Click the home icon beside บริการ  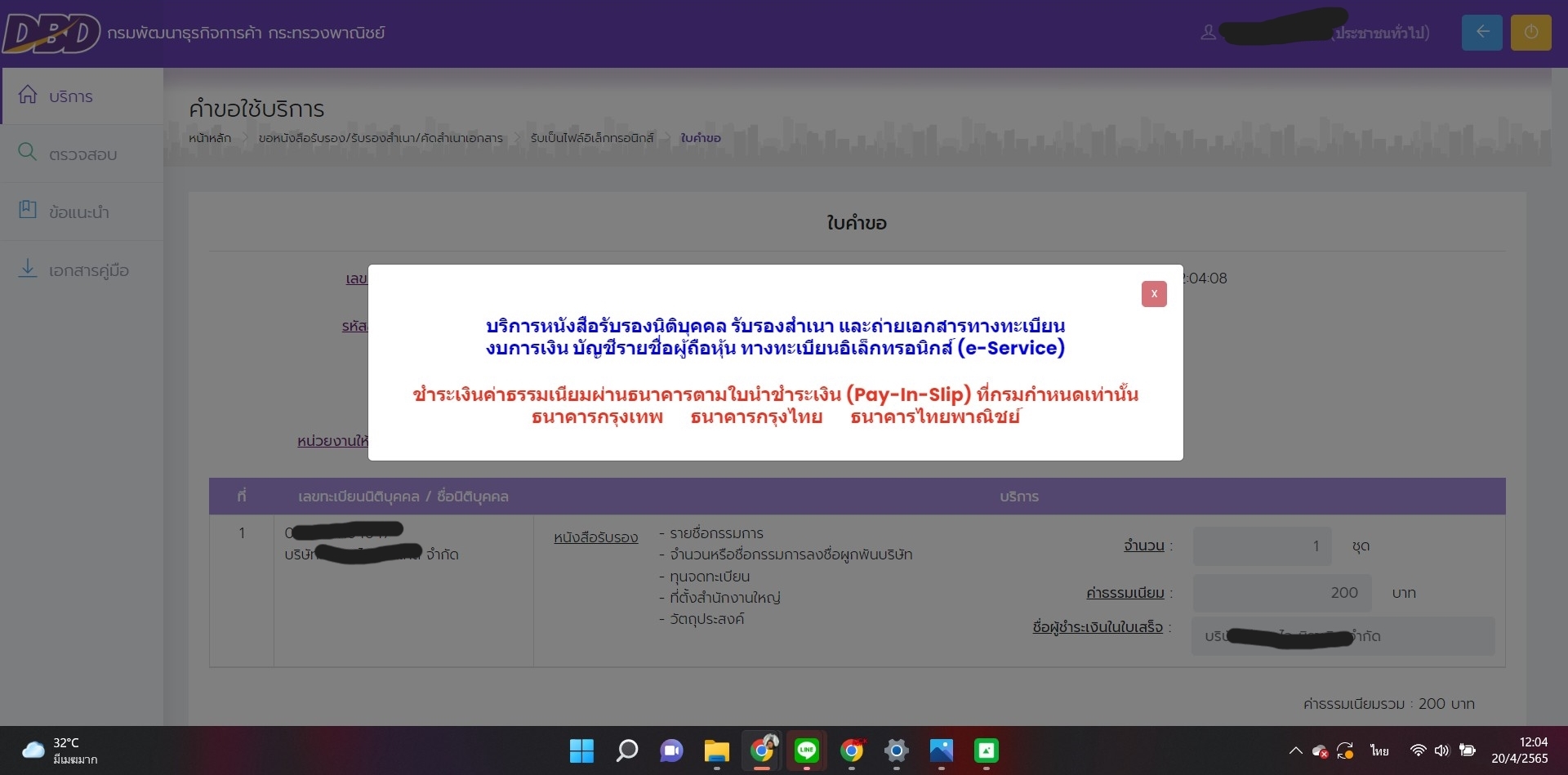click(28, 95)
